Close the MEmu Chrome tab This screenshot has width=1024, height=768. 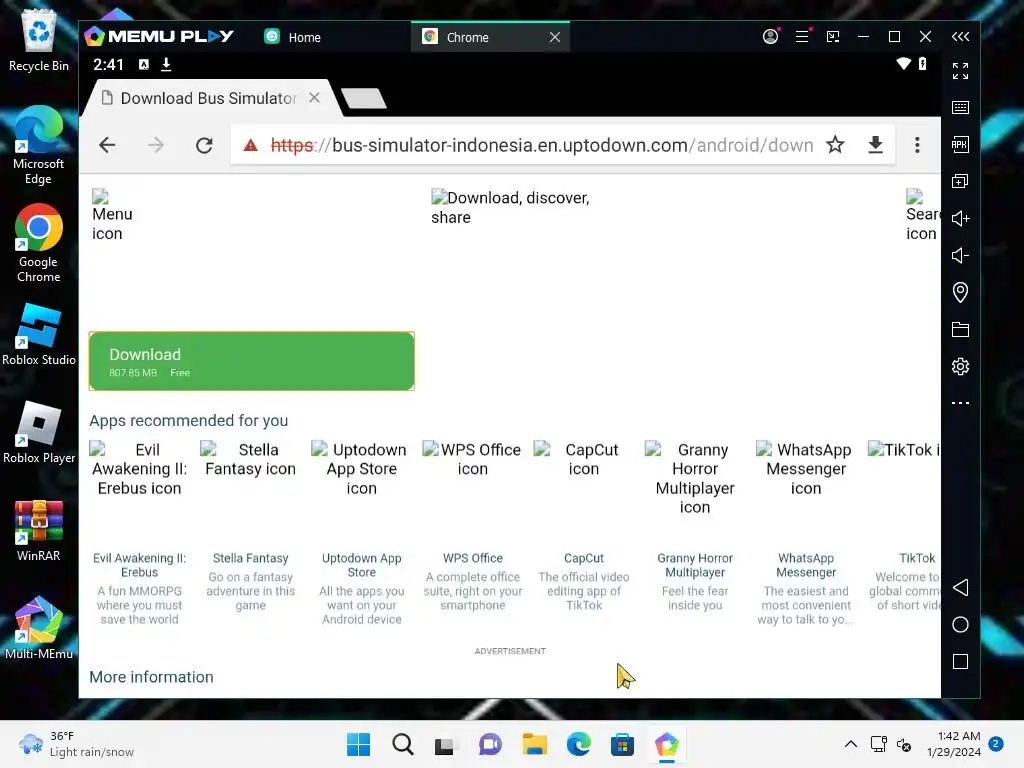(554, 37)
